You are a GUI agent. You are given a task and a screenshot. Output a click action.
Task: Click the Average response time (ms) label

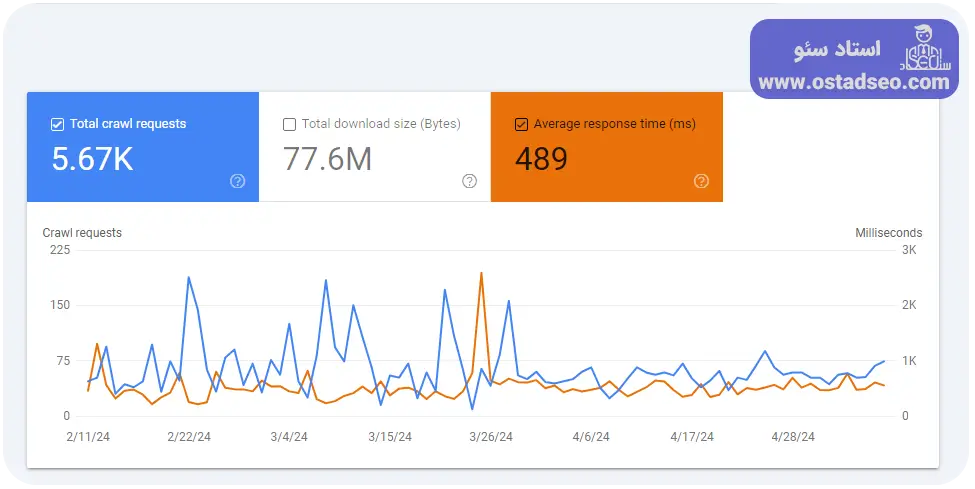[614, 124]
